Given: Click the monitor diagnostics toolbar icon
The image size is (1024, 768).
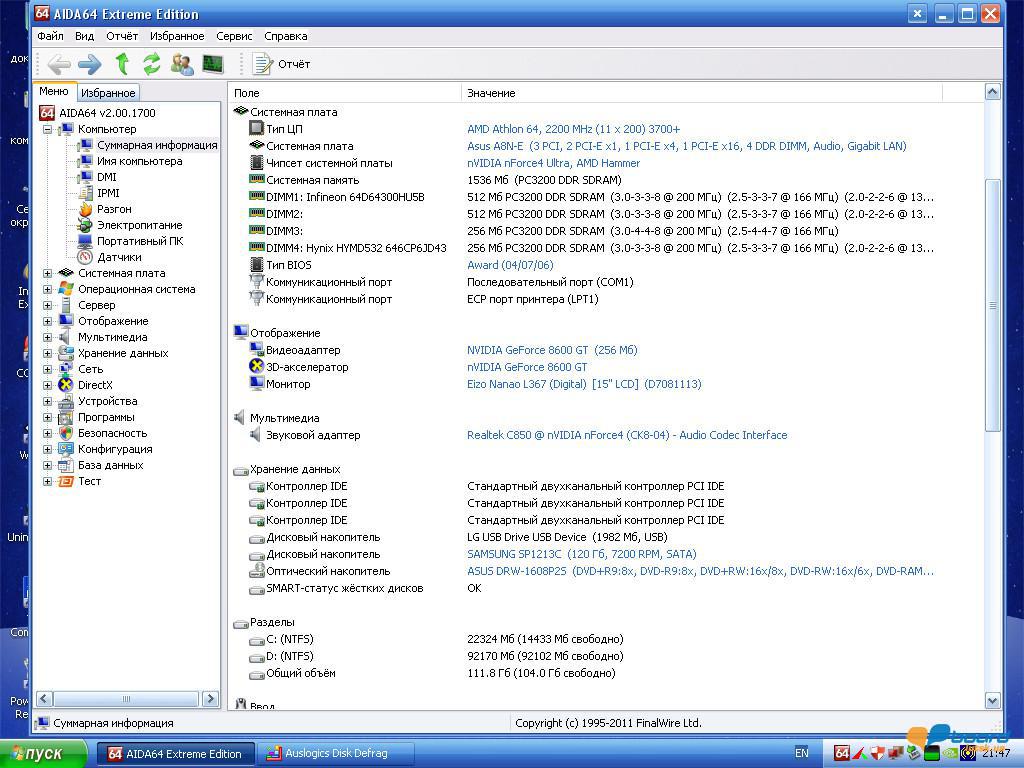Looking at the screenshot, I should pyautogui.click(x=213, y=64).
